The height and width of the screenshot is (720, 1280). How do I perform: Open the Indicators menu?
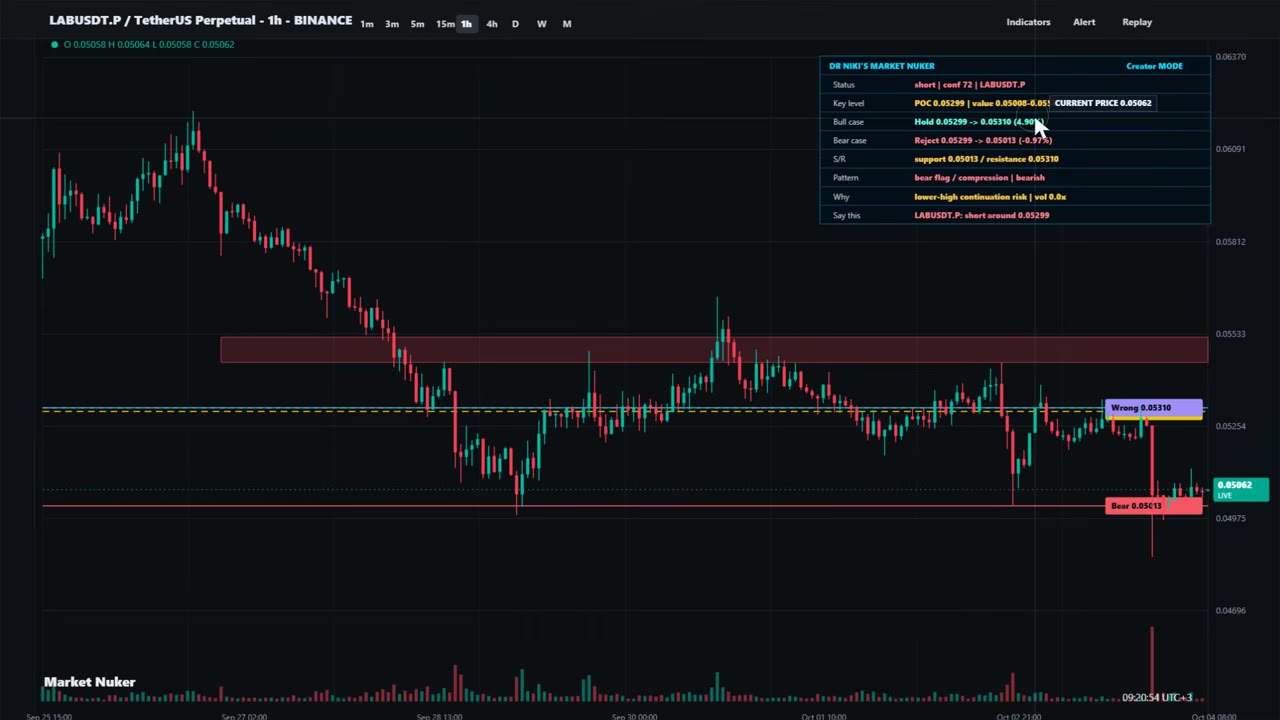1028,22
